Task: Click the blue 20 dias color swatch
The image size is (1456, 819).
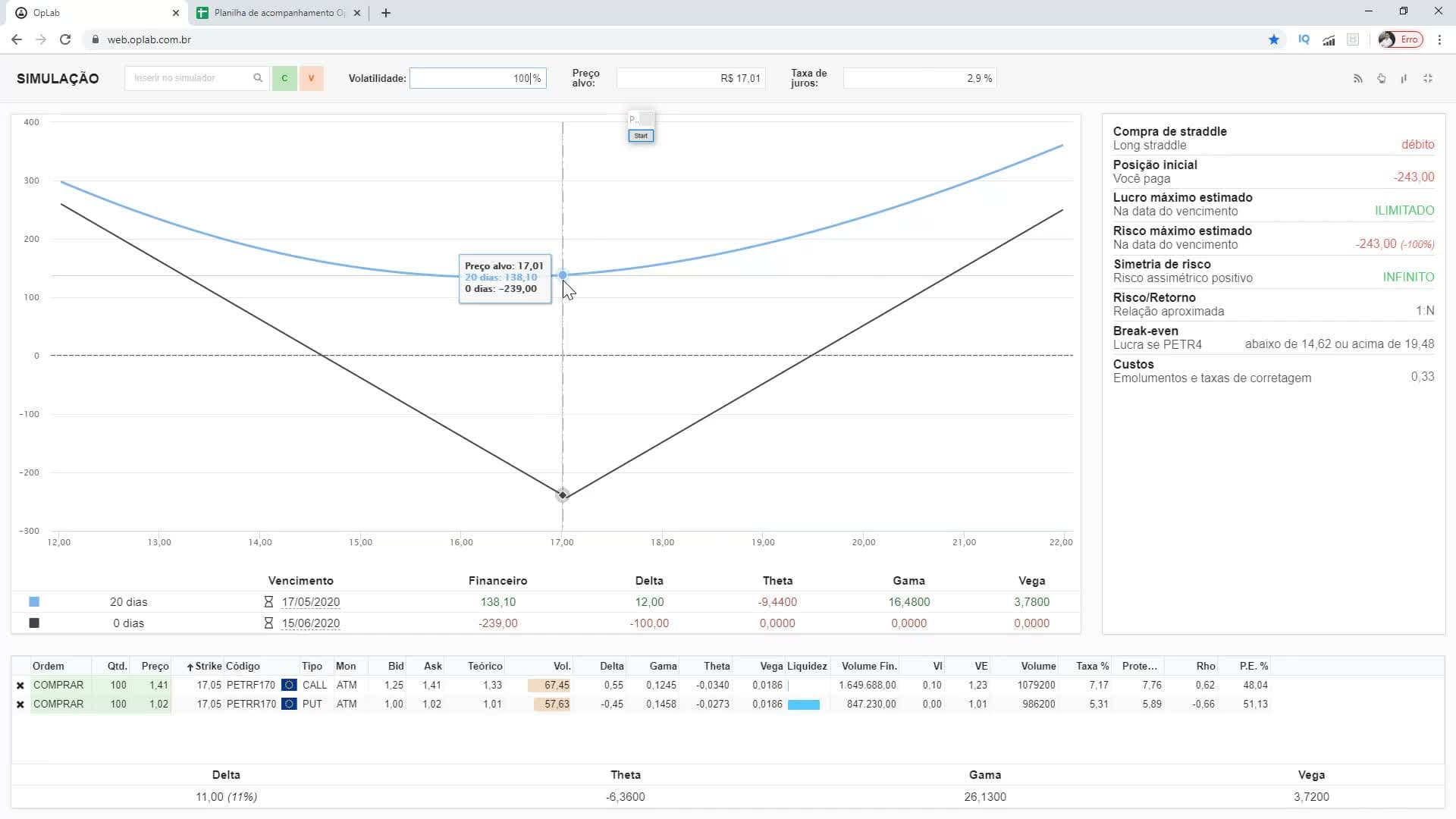Action: 34,602
